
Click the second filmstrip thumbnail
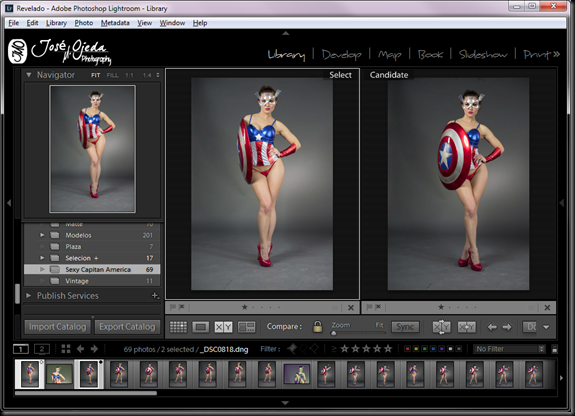pyautogui.click(x=59, y=374)
